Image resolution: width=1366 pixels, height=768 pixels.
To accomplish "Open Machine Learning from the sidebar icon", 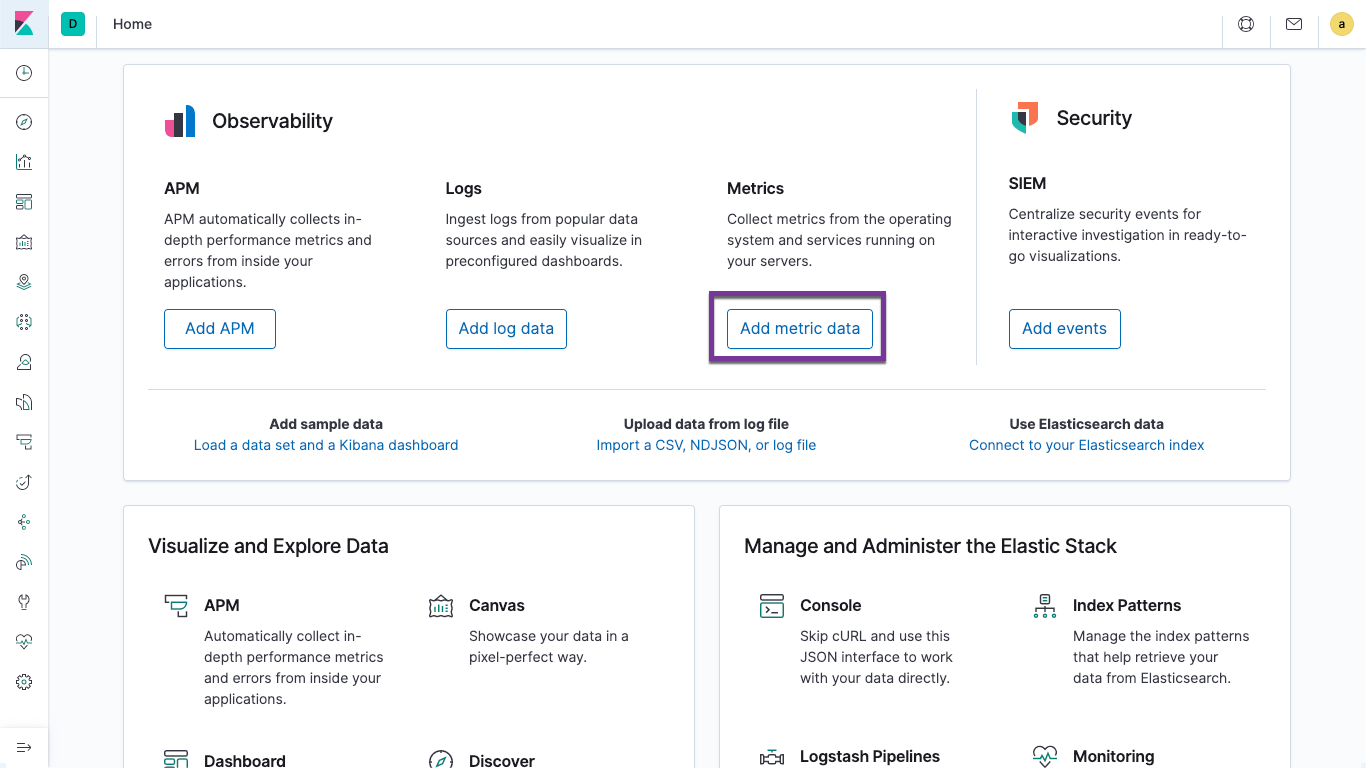I will pos(24,322).
